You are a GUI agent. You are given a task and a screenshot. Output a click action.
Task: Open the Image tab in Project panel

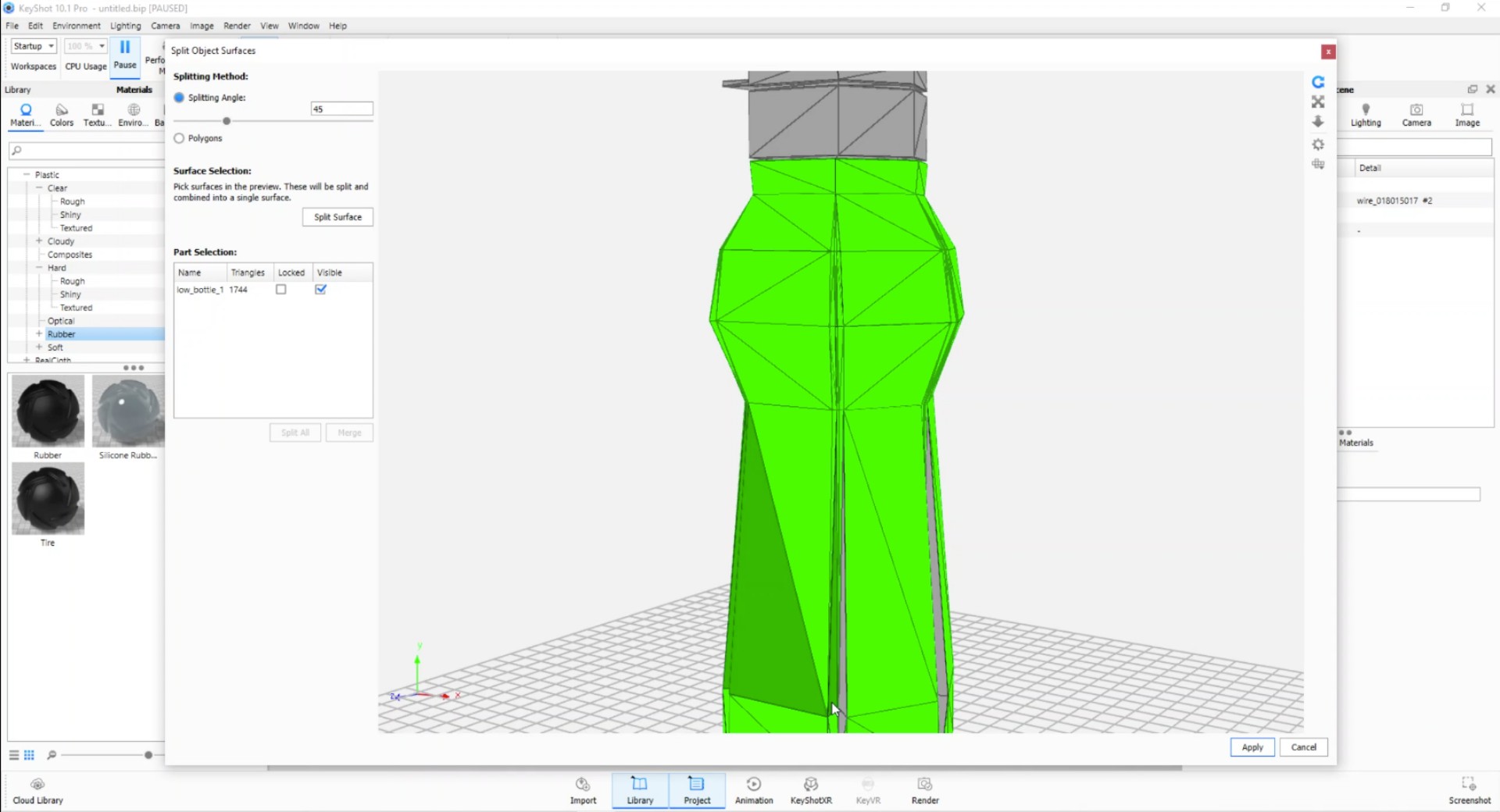1466,113
